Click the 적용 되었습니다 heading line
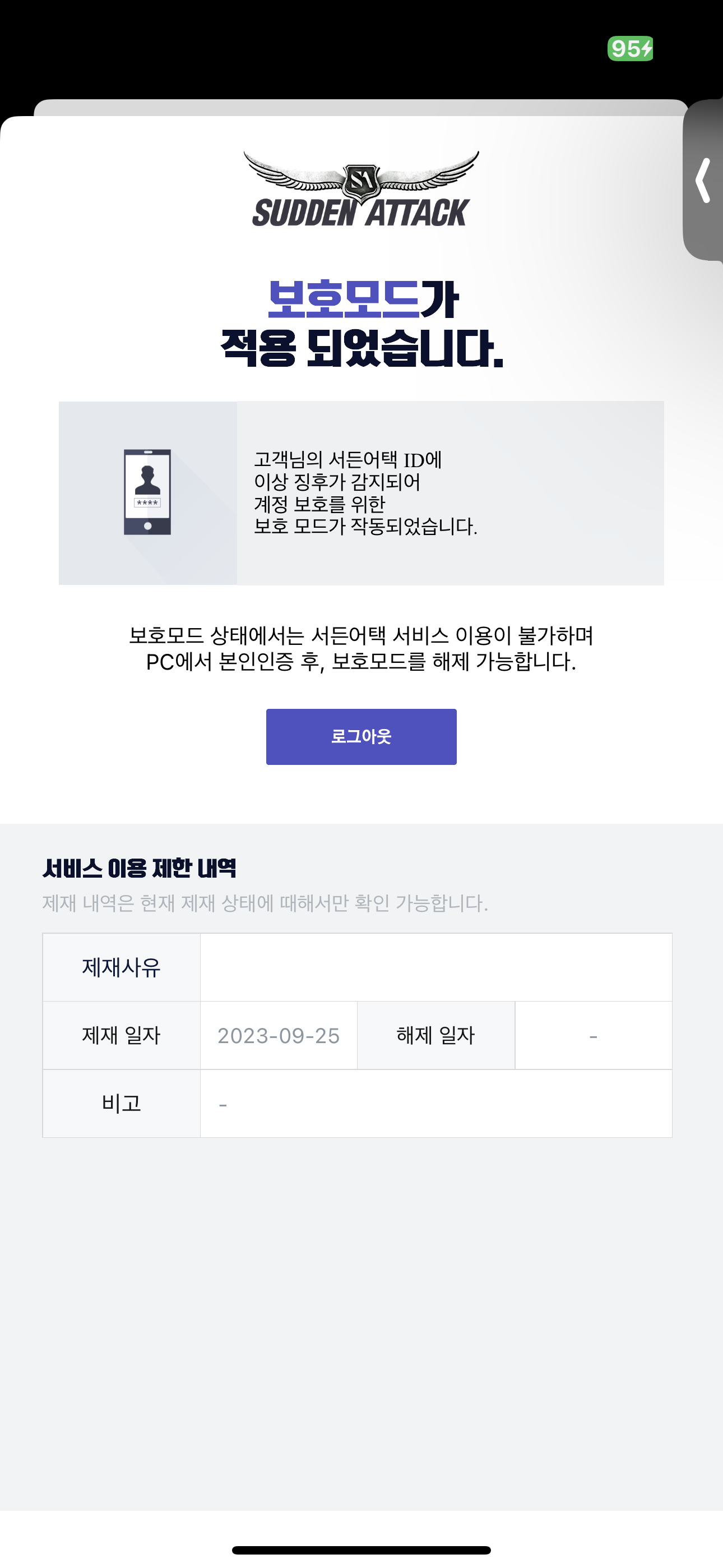Viewport: 723px width, 1568px height. pyautogui.click(x=361, y=348)
